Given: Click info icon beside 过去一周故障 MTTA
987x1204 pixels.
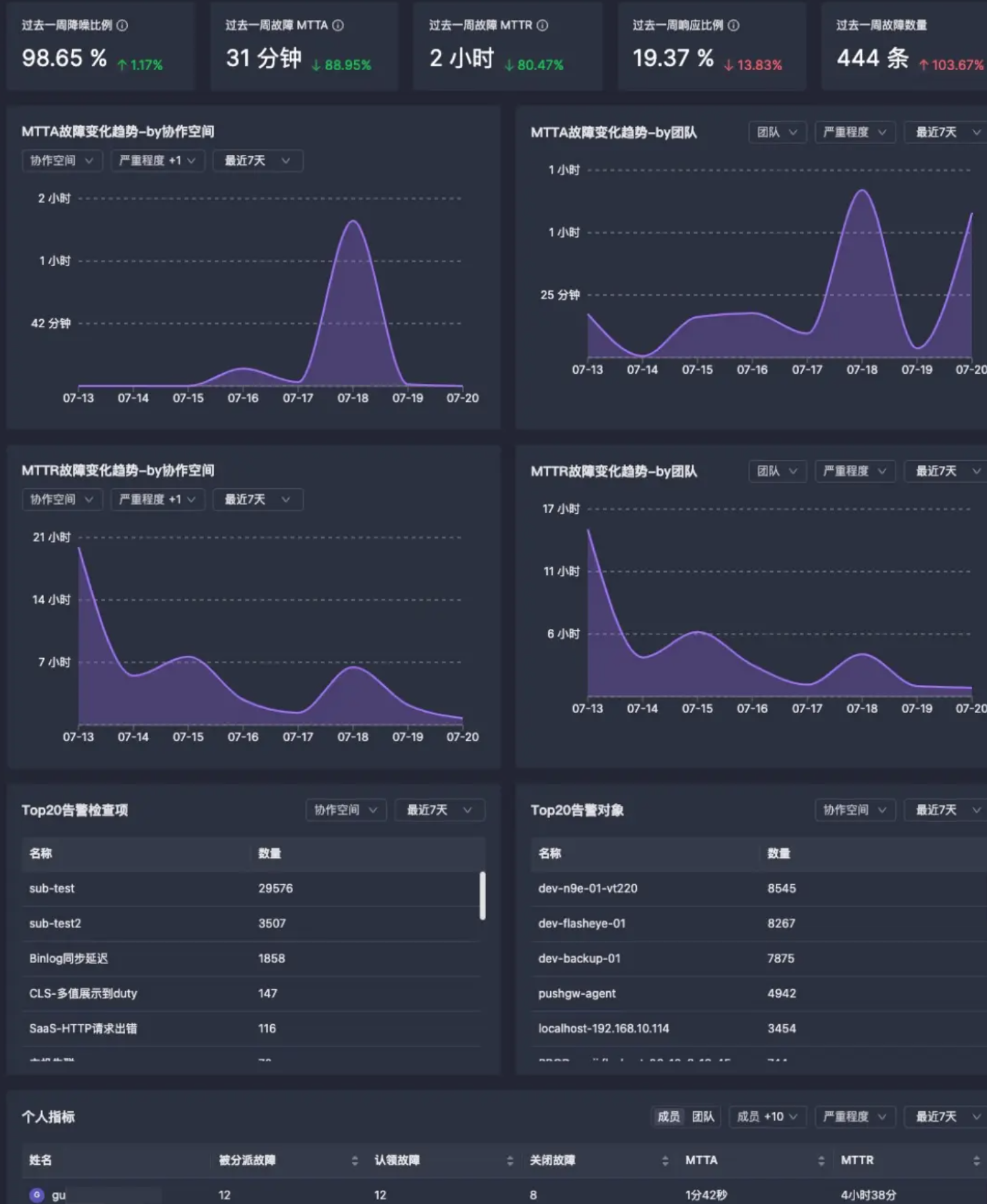Looking at the screenshot, I should point(338,26).
